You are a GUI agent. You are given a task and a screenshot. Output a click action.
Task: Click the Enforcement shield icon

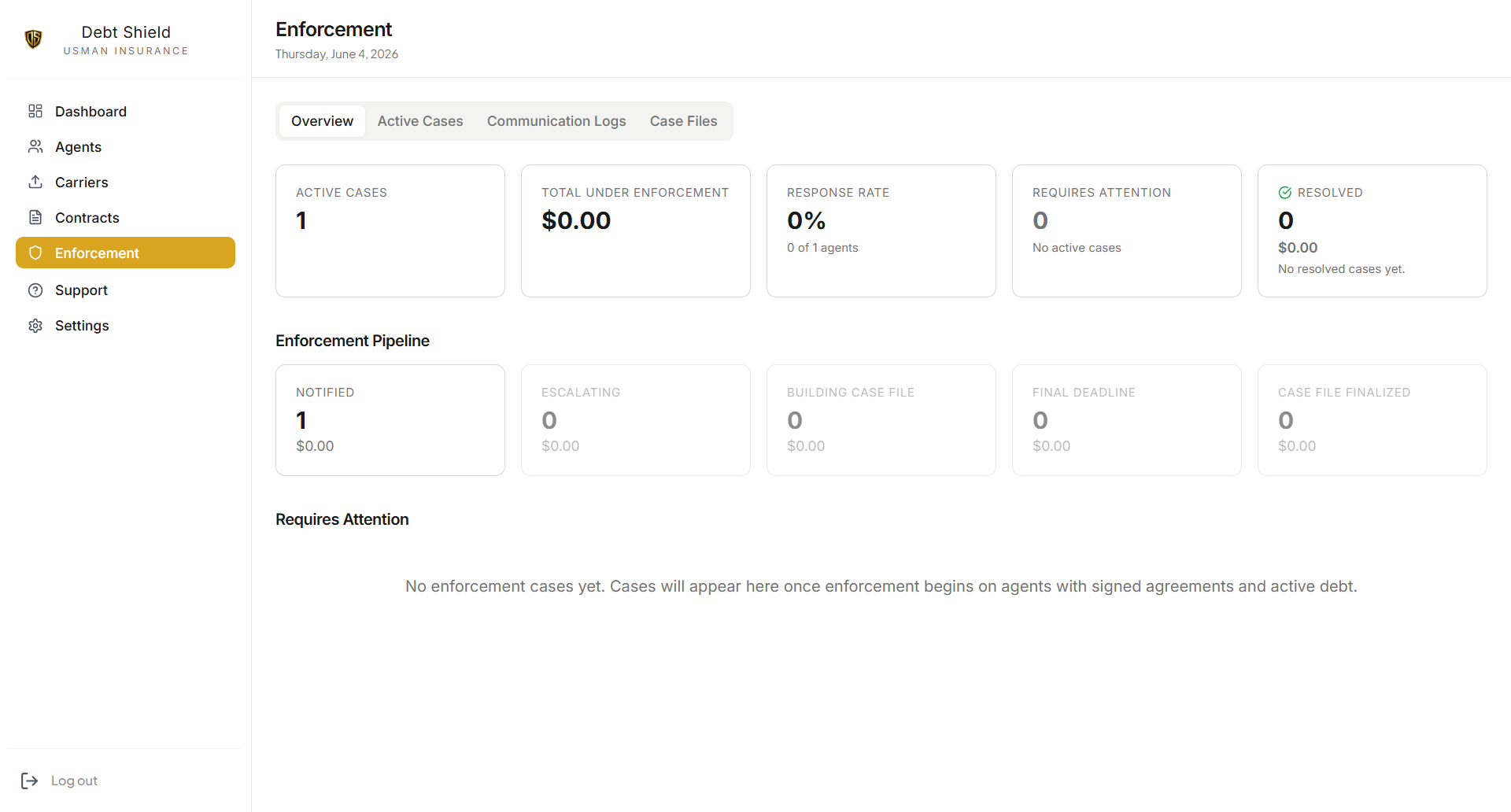35,253
